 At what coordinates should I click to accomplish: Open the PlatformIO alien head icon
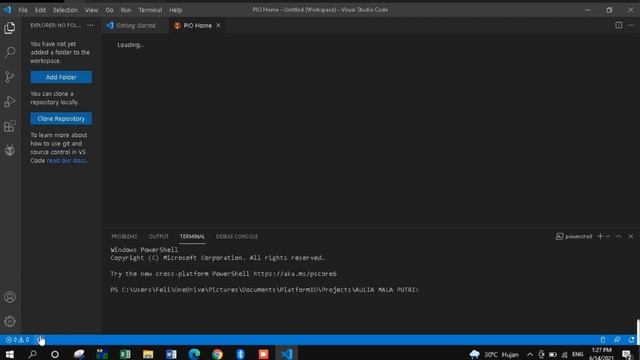(10, 150)
